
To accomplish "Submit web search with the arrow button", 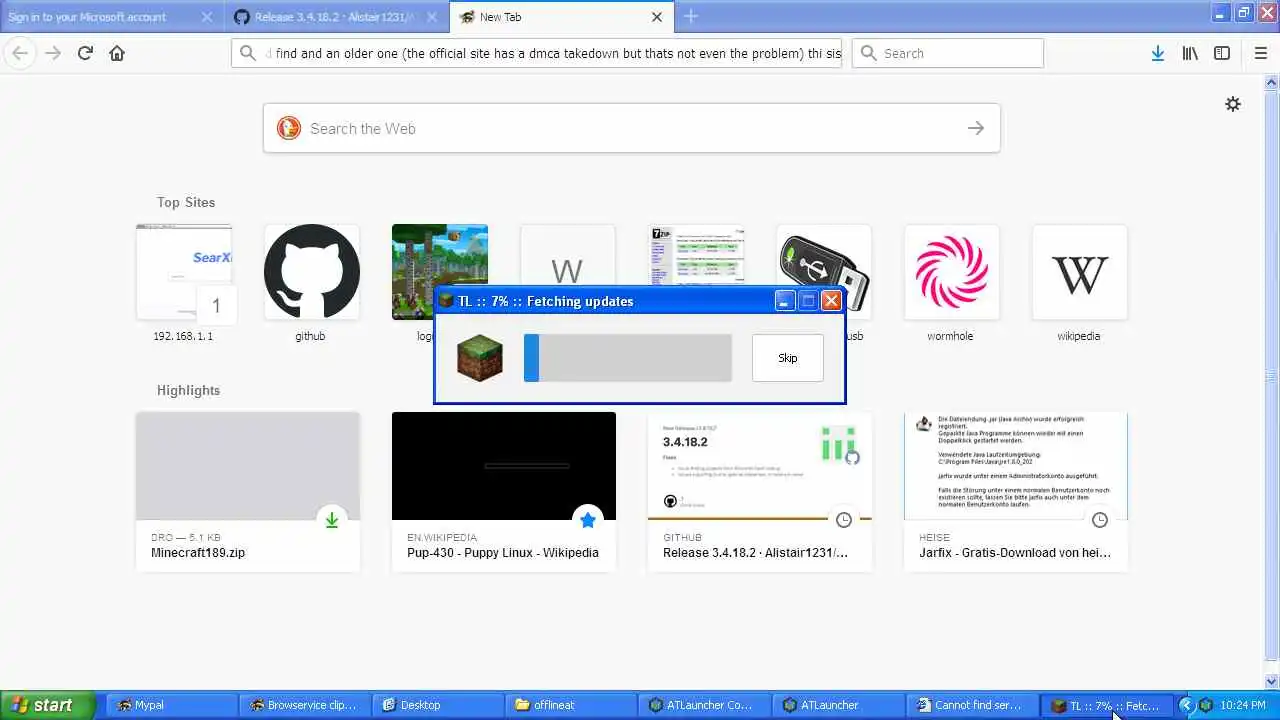I will [975, 128].
